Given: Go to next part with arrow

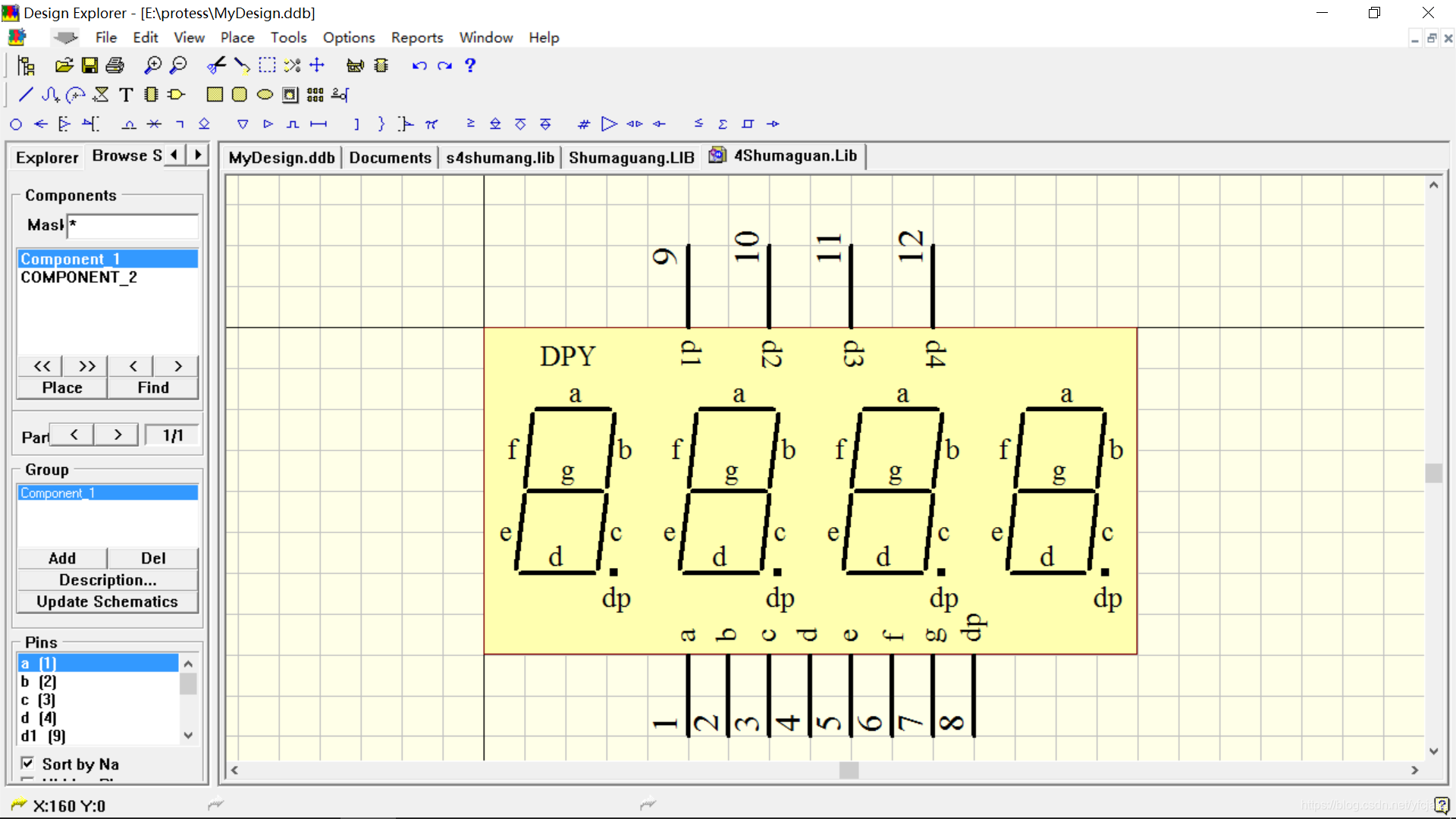Looking at the screenshot, I should point(118,435).
